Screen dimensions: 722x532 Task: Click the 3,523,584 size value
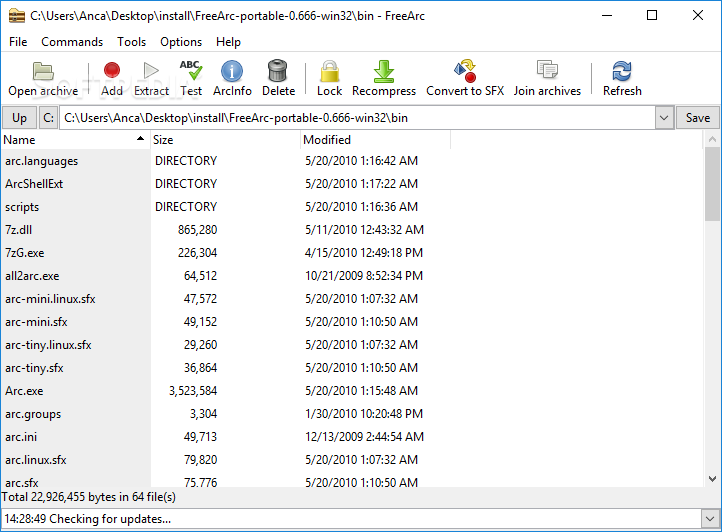193,391
